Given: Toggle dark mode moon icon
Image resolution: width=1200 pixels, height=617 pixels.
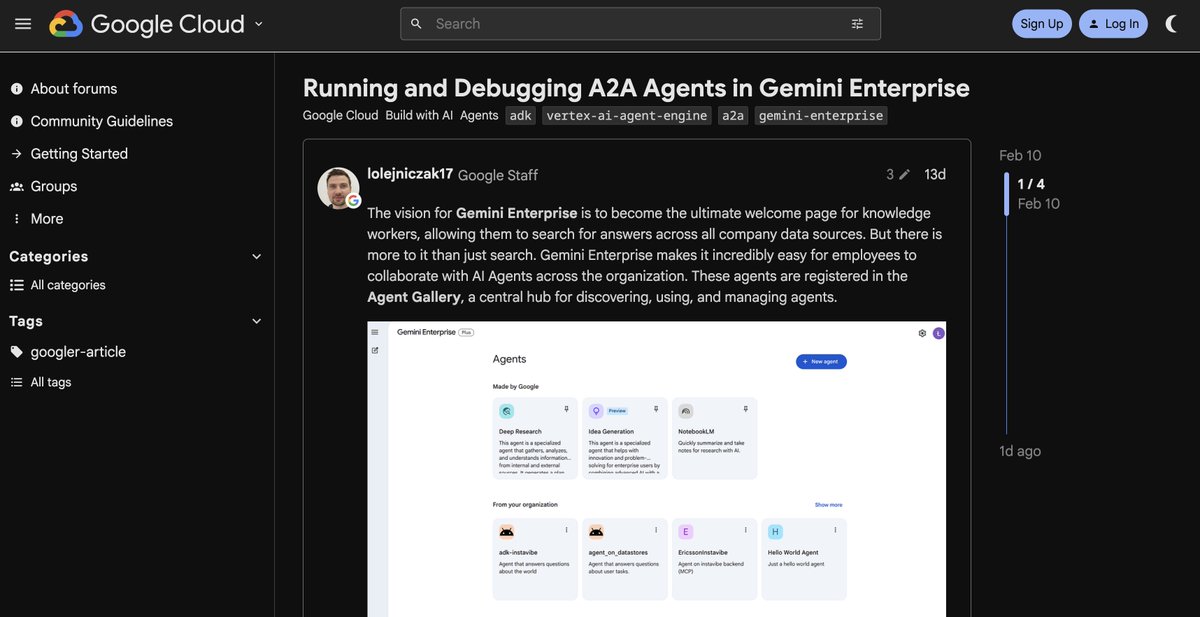Looking at the screenshot, I should pyautogui.click(x=1172, y=24).
